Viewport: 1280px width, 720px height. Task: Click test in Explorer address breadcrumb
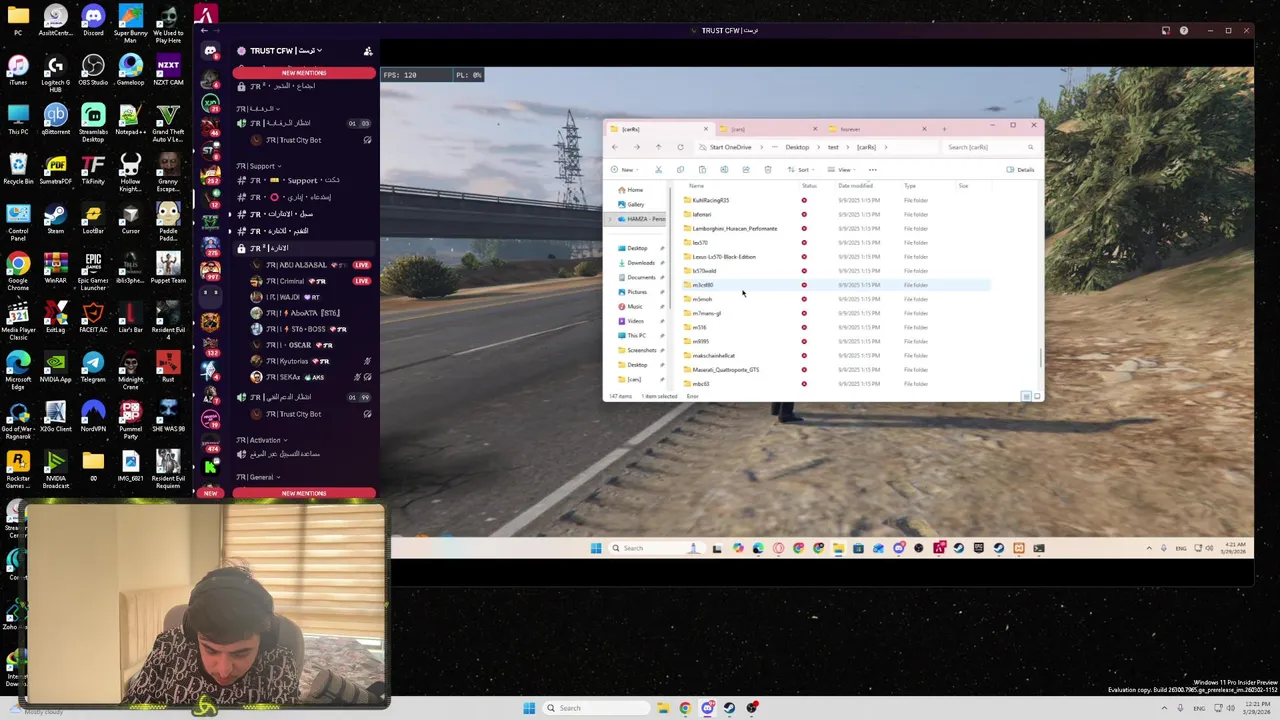[833, 147]
